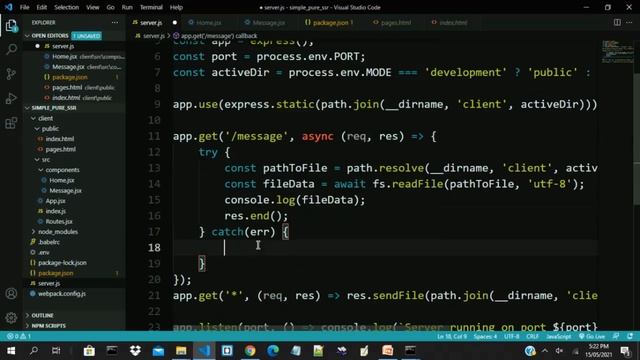Expand the node_modules folder

tap(33, 232)
